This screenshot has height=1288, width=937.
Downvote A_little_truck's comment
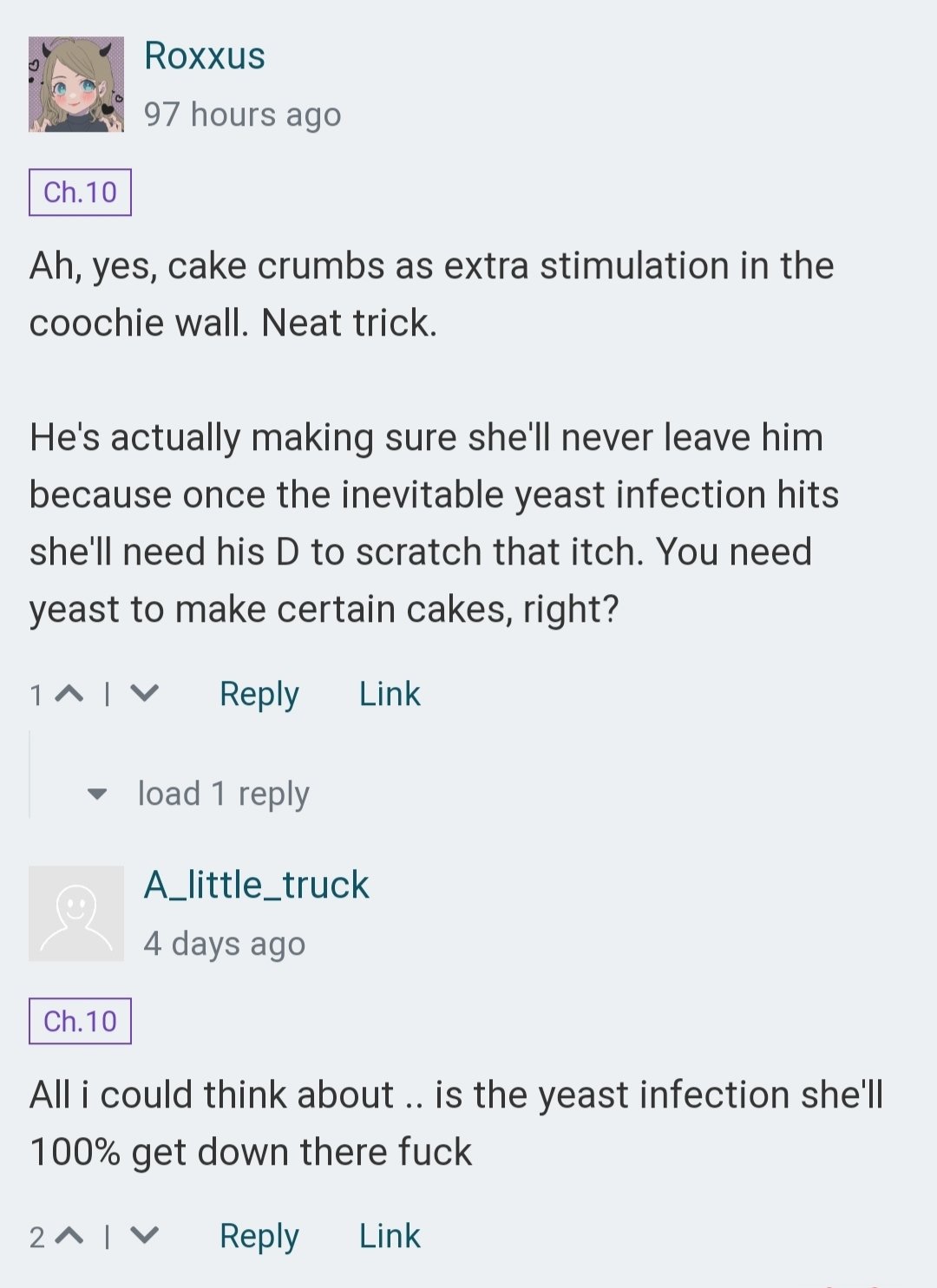[145, 1236]
